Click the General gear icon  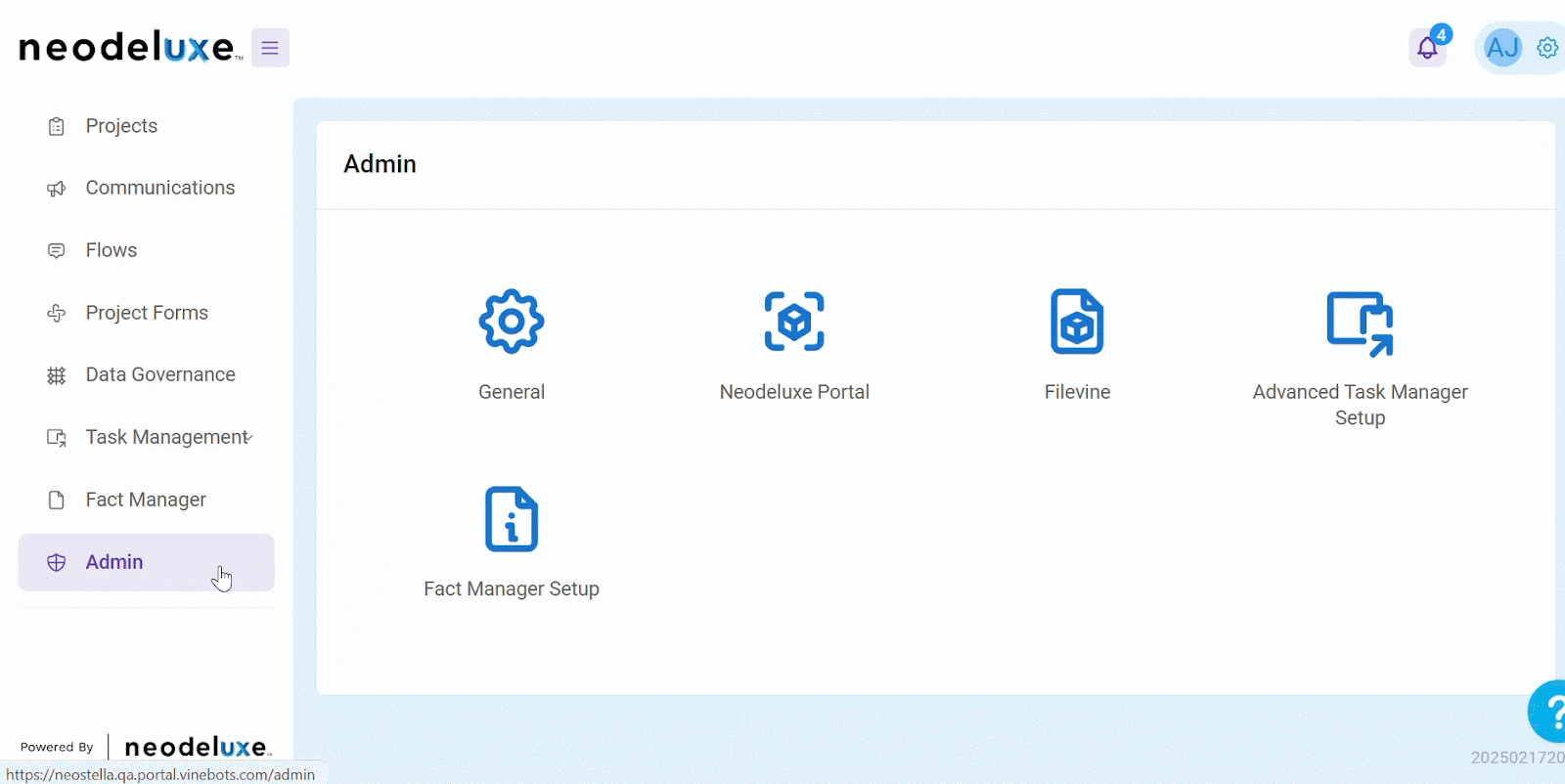(512, 322)
